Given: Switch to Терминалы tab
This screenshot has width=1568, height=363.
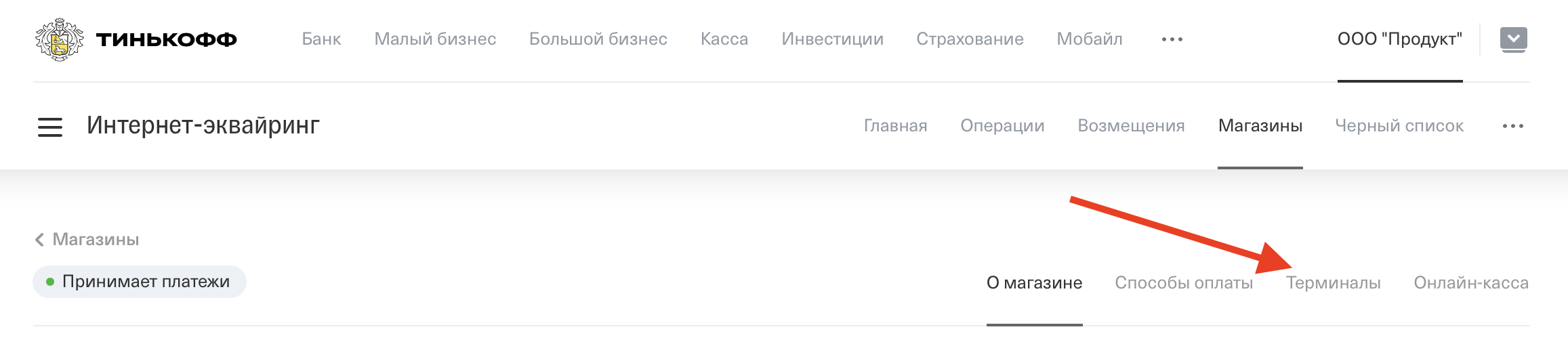Looking at the screenshot, I should coord(1333,283).
